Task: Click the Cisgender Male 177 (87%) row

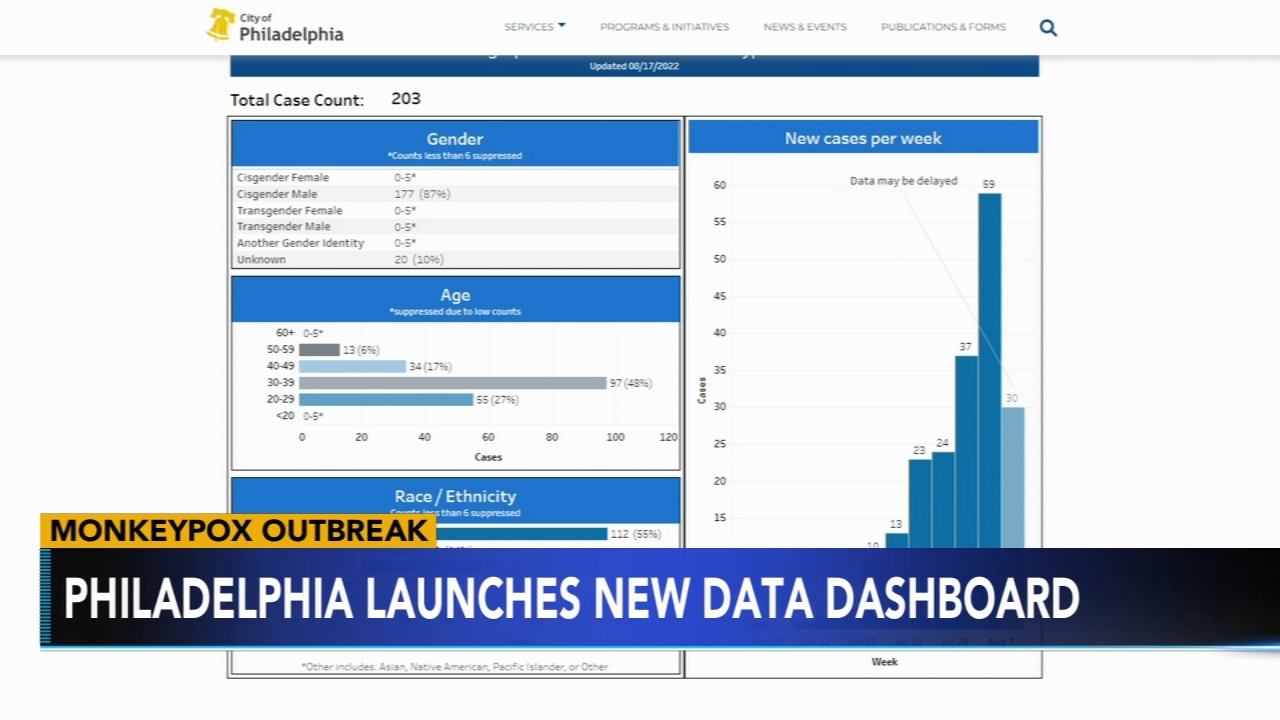Action: pyautogui.click(x=455, y=194)
